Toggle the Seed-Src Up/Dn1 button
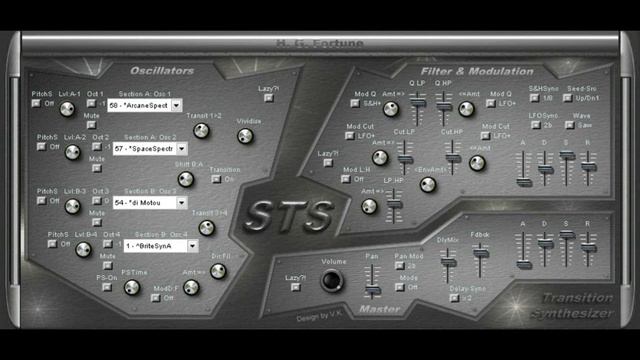 click(567, 98)
